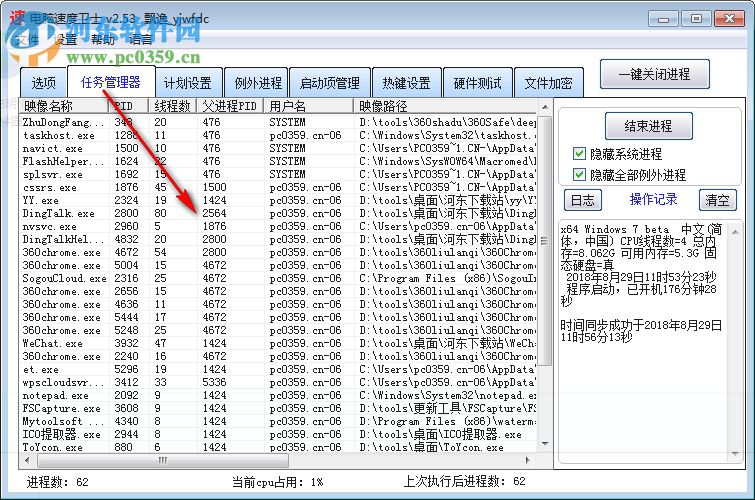The height and width of the screenshot is (500, 755).
Task: Click the 操作记录 label
Action: [x=653, y=199]
